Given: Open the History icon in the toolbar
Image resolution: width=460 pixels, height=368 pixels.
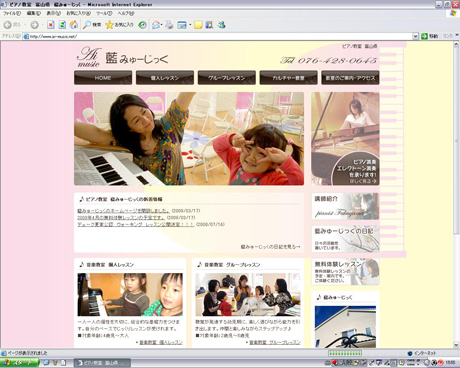Looking at the screenshot, I should pos(142,25).
